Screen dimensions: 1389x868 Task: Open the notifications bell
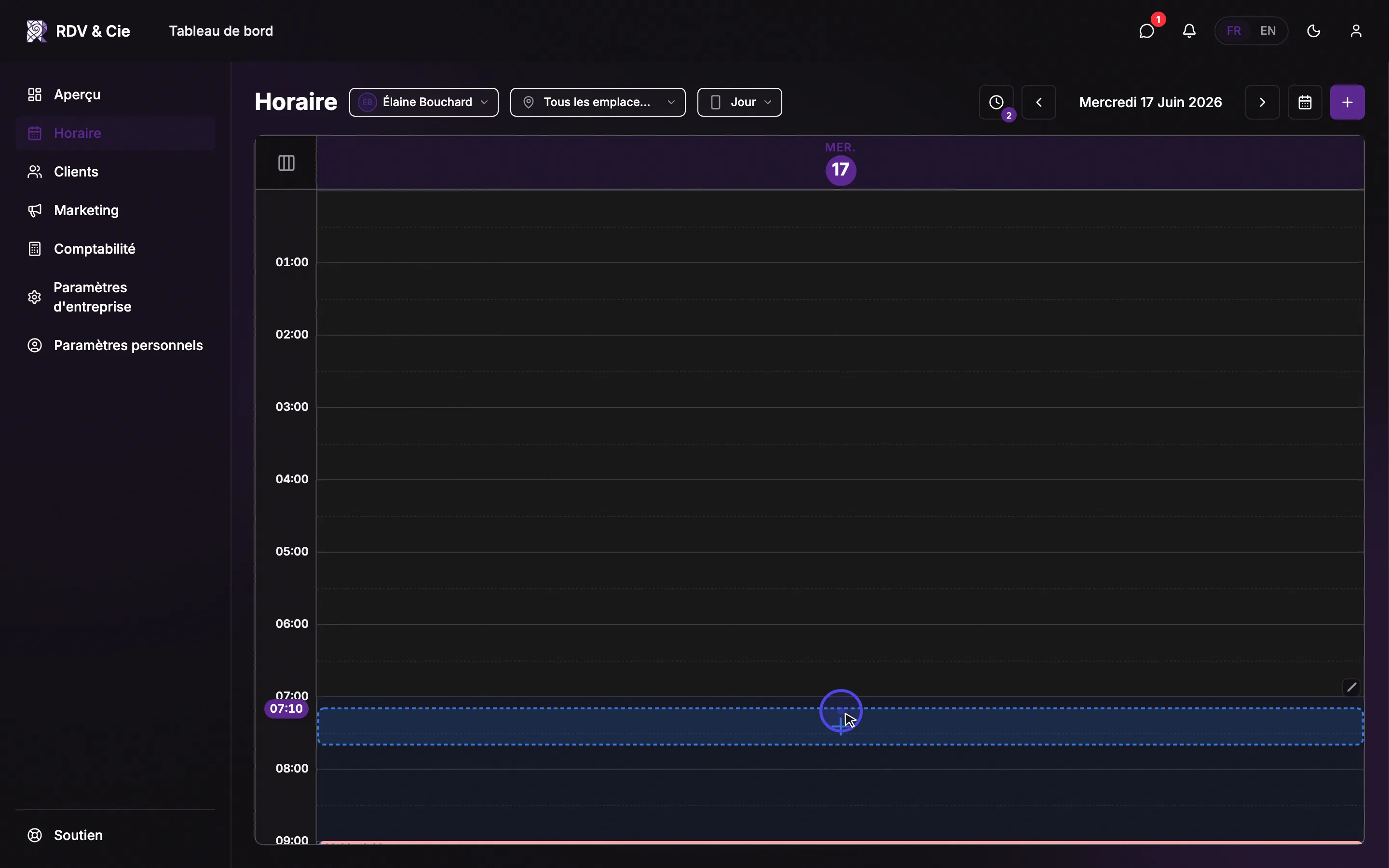(1189, 31)
